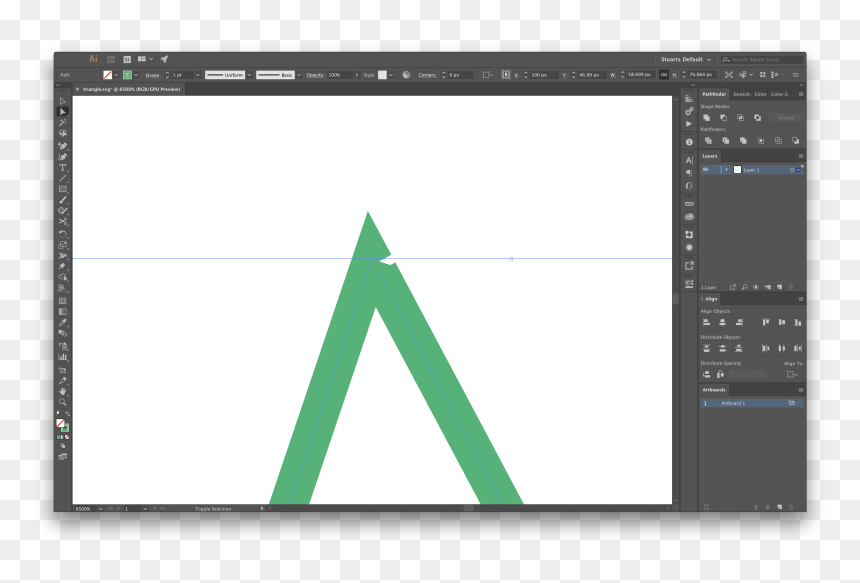Expand Layer 1 contents arrow
The image size is (860, 583).
727,170
